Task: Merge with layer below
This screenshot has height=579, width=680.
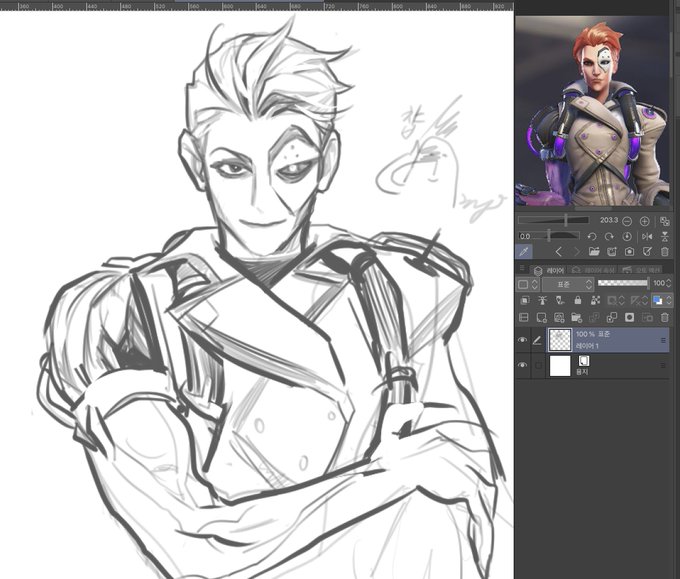Action: (x=612, y=317)
